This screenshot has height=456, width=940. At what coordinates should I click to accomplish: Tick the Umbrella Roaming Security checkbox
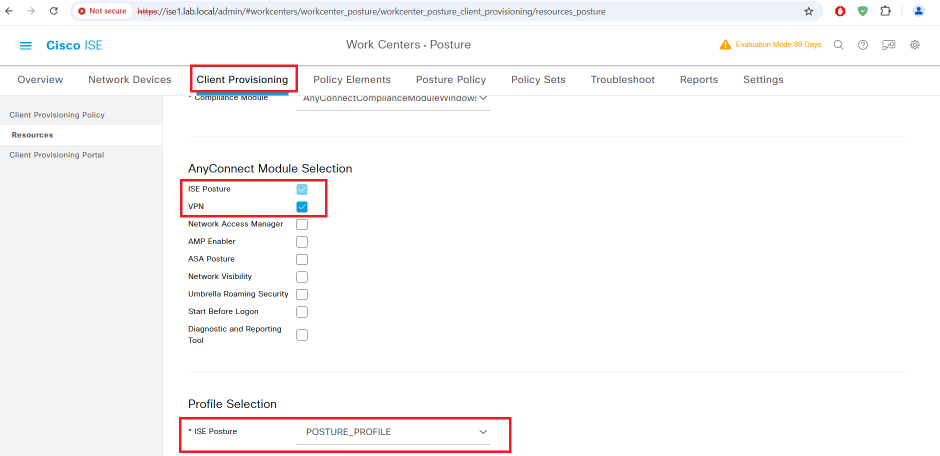(302, 294)
